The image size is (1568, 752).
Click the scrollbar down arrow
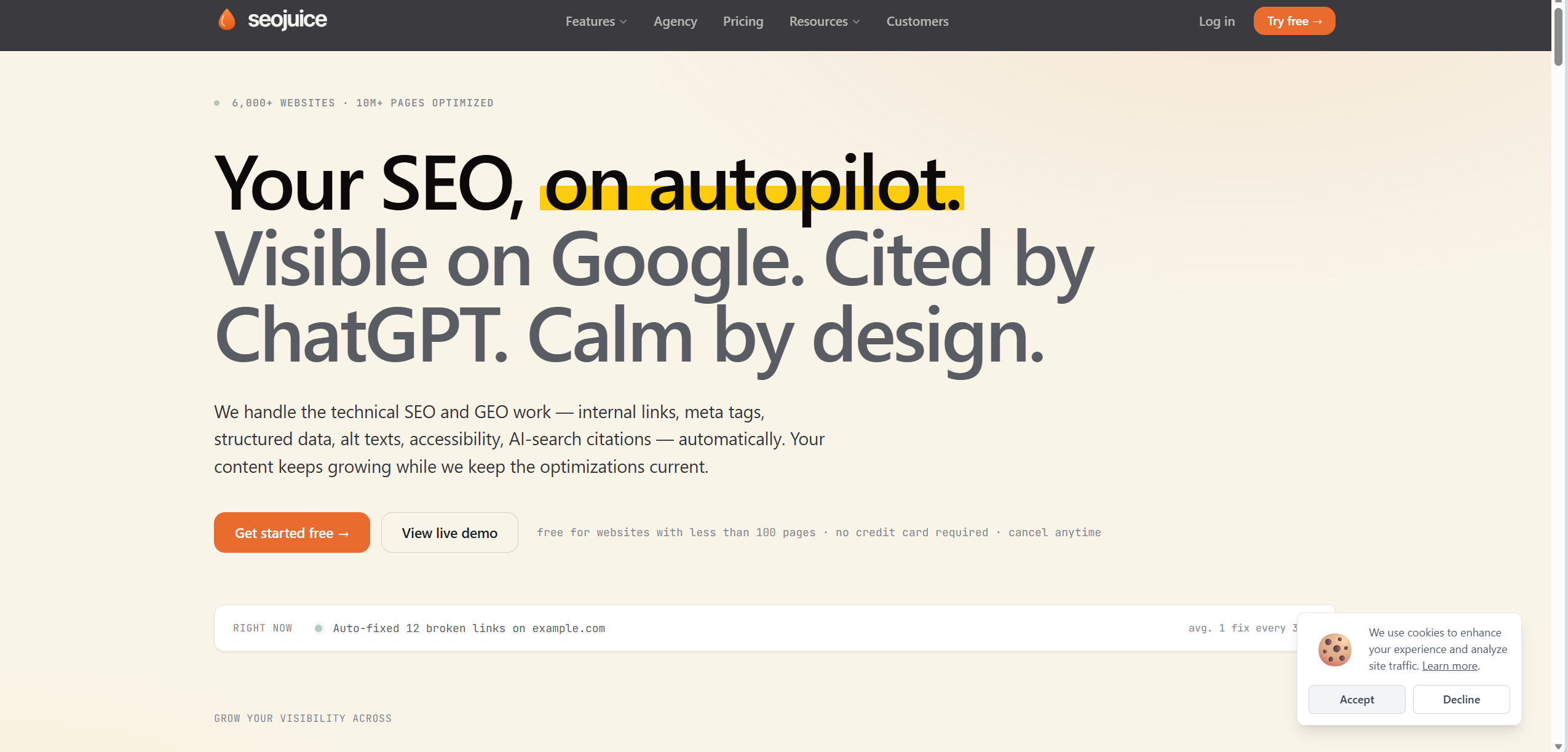[x=1558, y=746]
